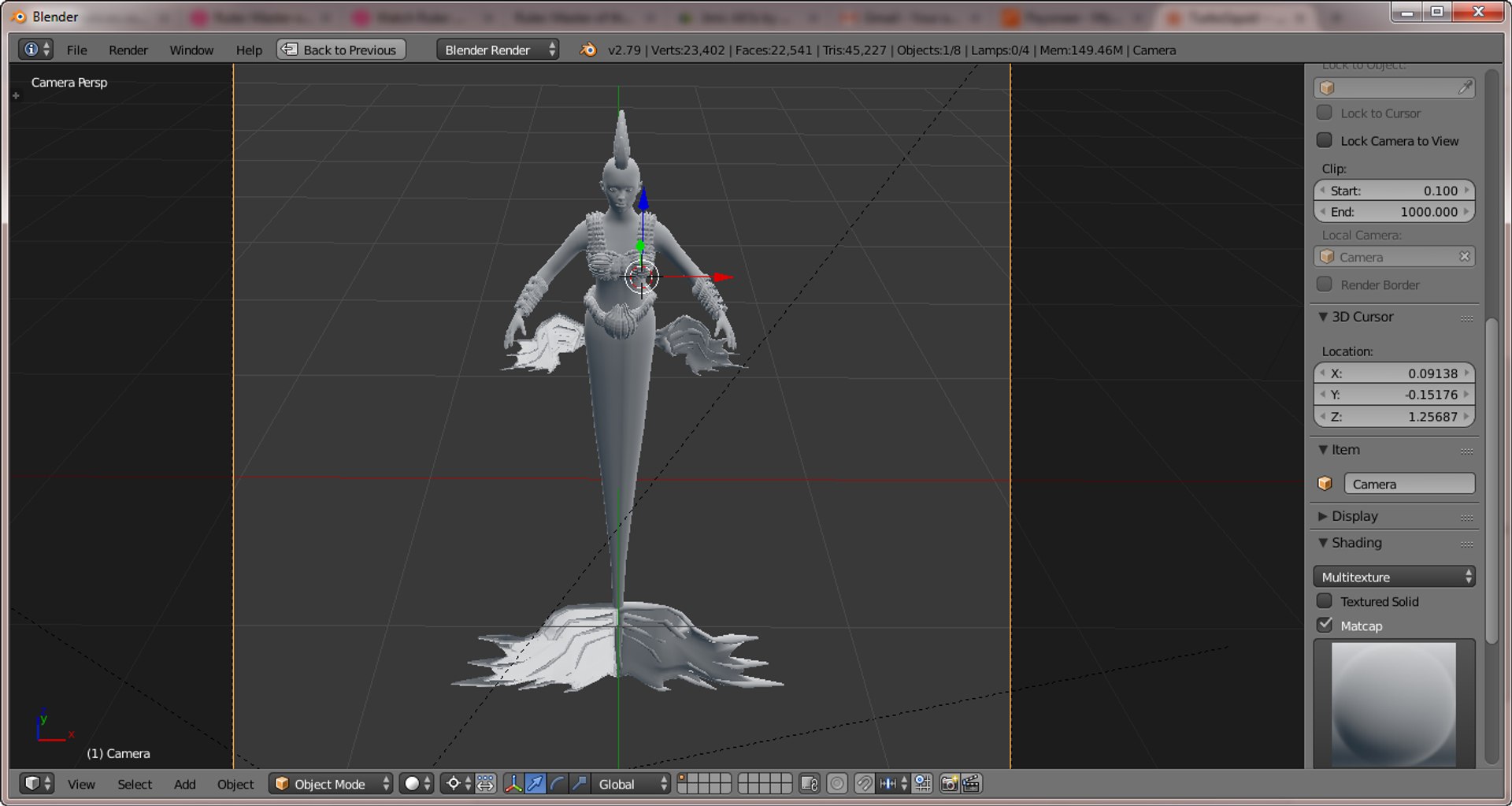Open the Blender Render engine dropdown
The image size is (1512, 806).
pos(498,50)
